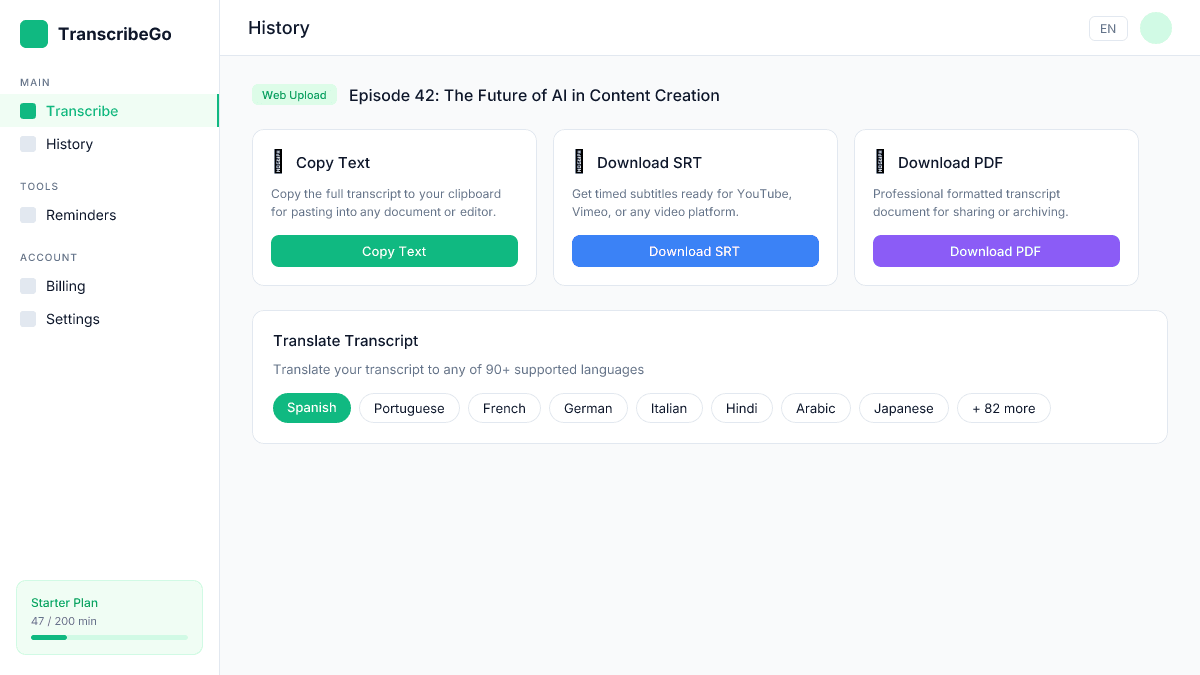This screenshot has width=1200, height=675.
Task: Click the Download SRT button
Action: pos(695,251)
